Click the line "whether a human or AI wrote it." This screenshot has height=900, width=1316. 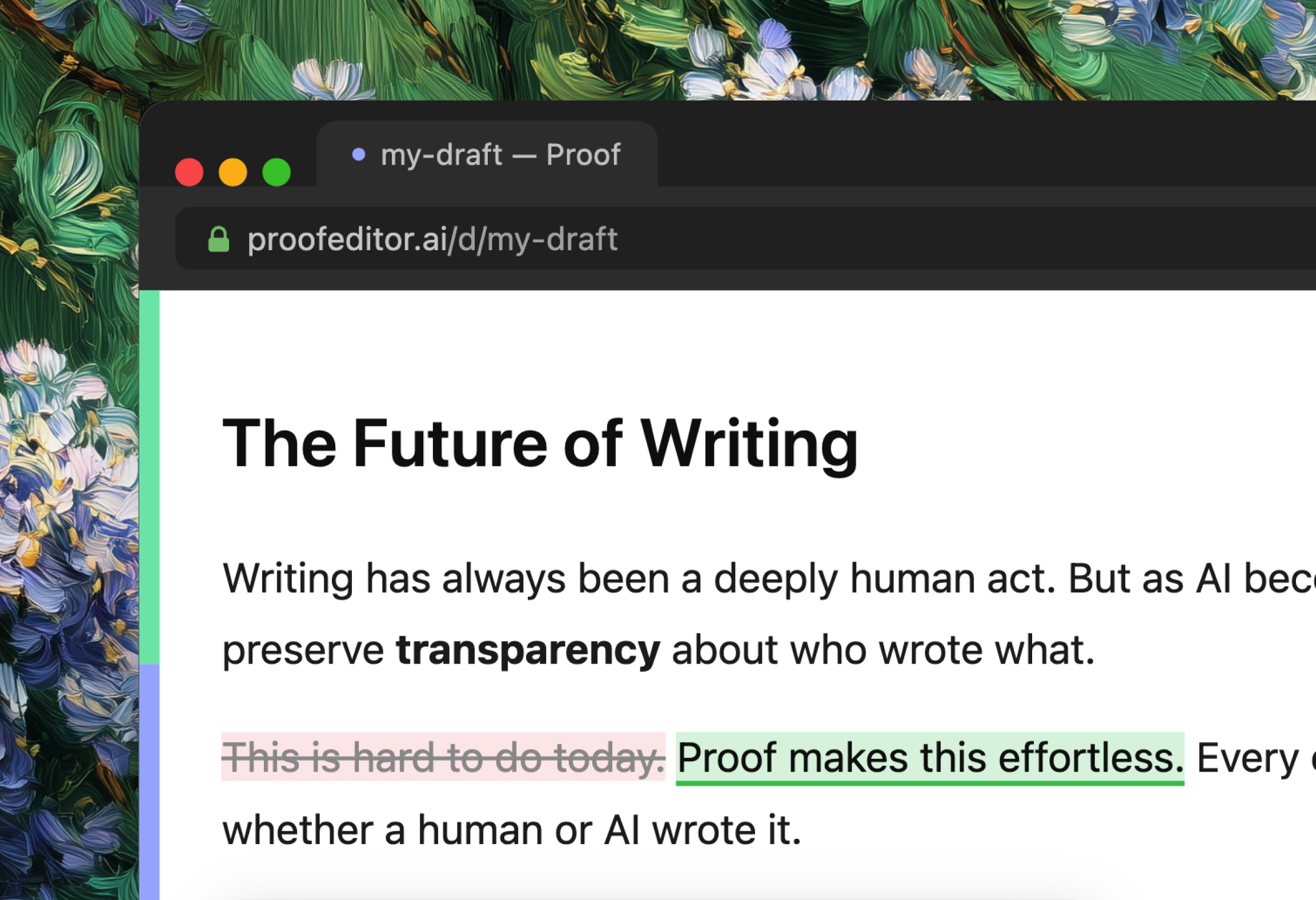click(512, 830)
